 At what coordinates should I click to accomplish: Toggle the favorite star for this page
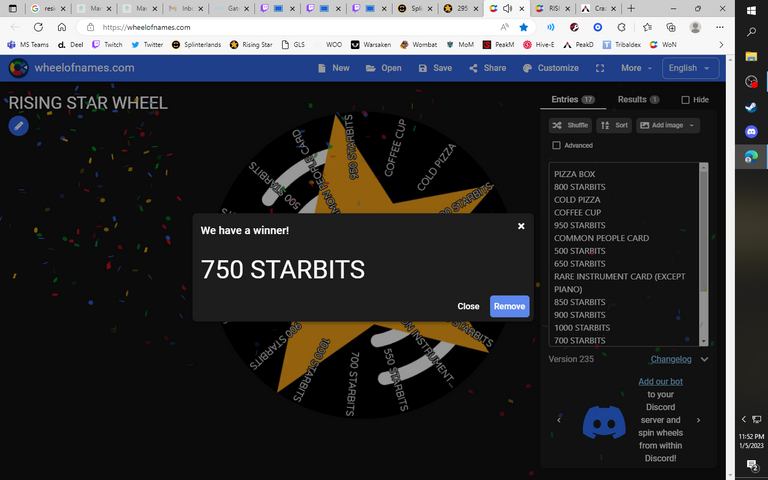click(x=524, y=27)
